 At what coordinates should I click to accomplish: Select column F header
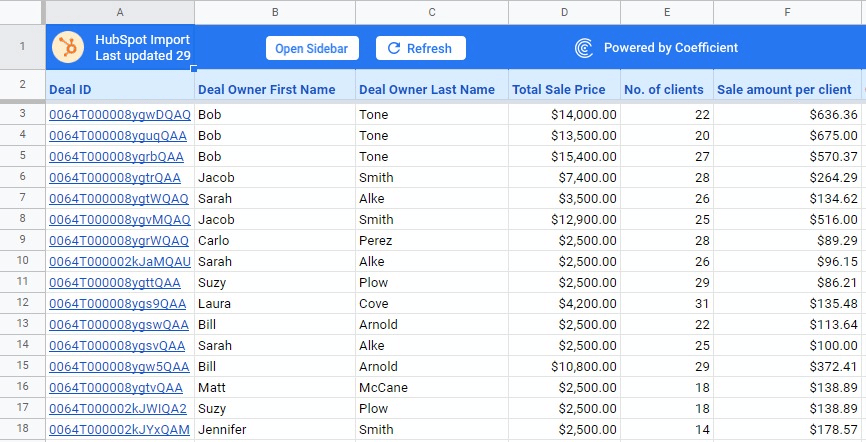coord(788,12)
